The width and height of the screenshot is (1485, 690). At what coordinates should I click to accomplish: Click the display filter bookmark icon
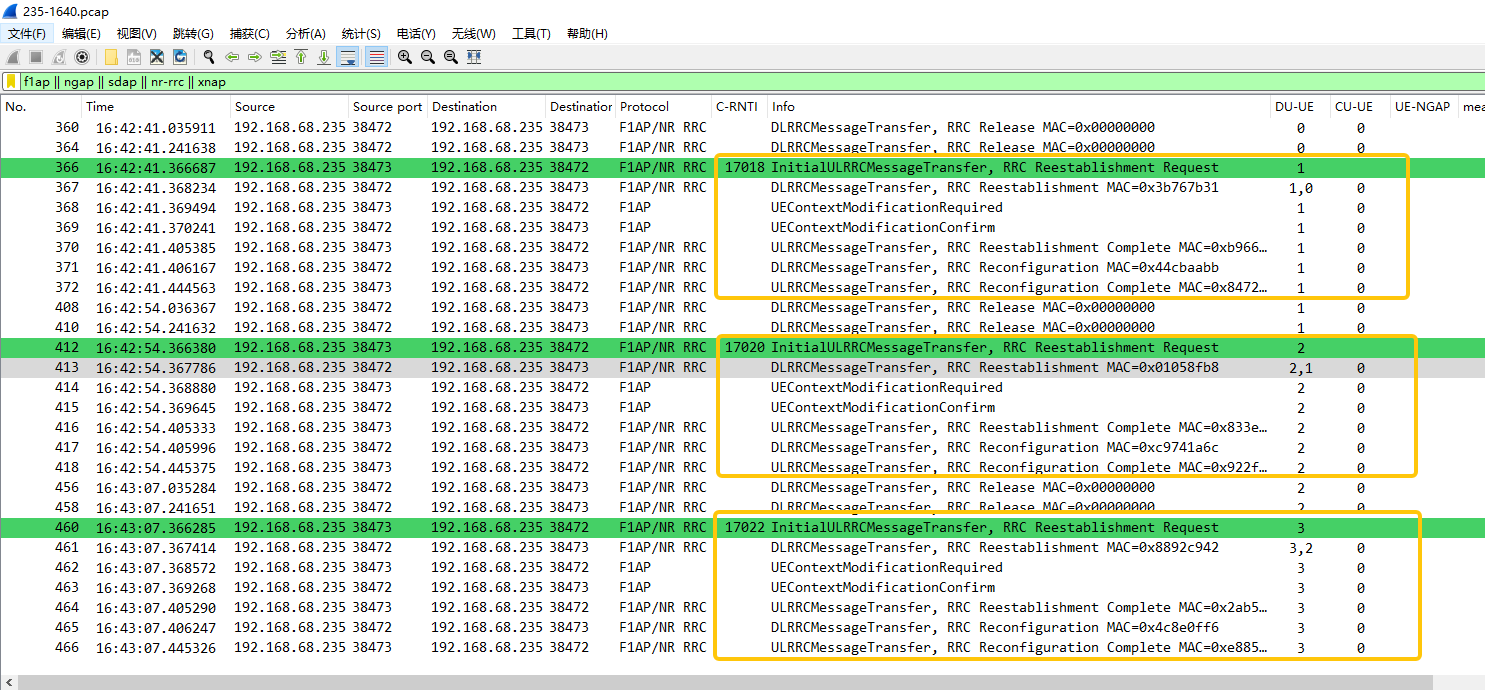click(x=11, y=82)
